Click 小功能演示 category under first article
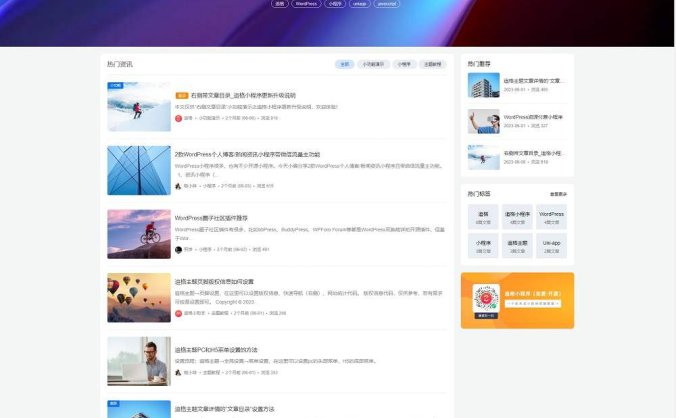The width and height of the screenshot is (676, 418). pos(209,118)
